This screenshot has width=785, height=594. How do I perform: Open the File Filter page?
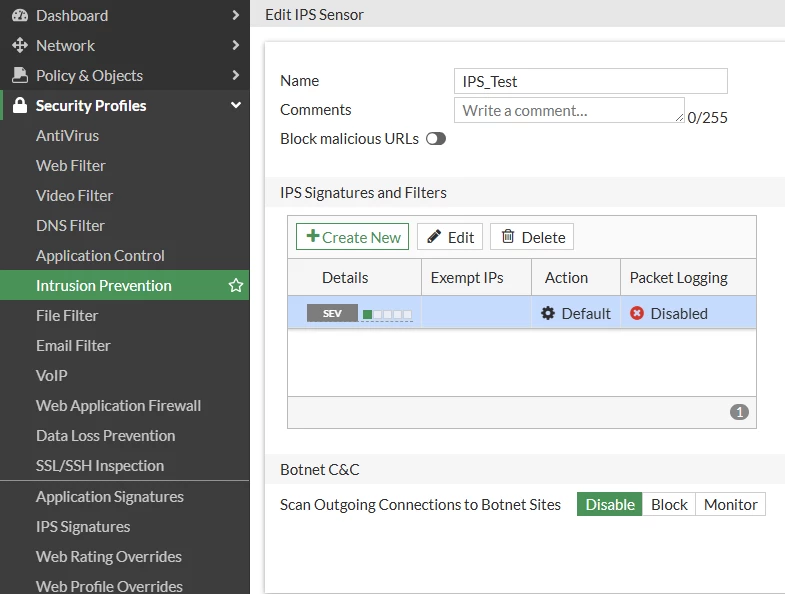pos(67,316)
